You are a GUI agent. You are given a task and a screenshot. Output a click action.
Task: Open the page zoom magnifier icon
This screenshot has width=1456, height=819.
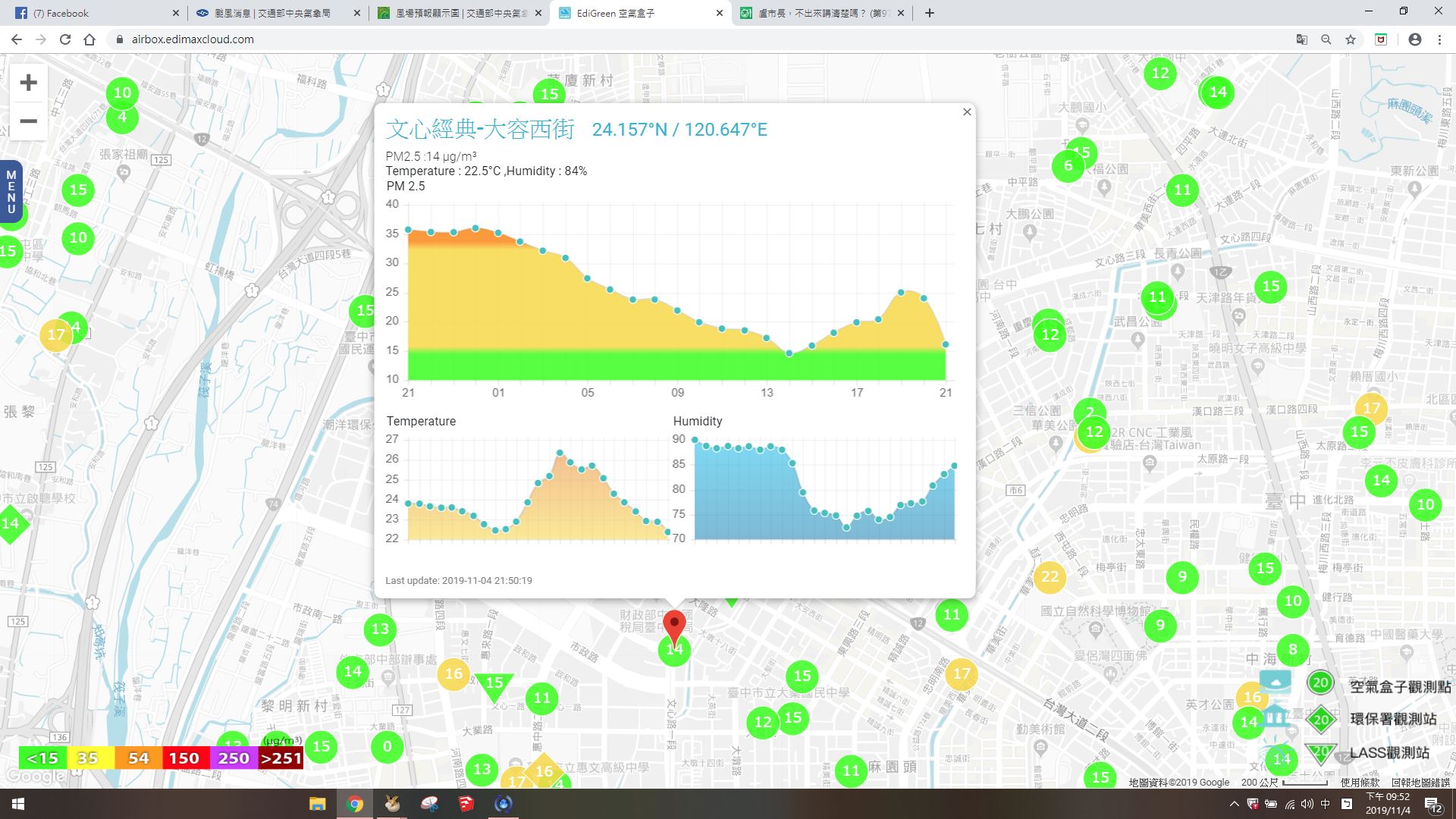[1326, 39]
